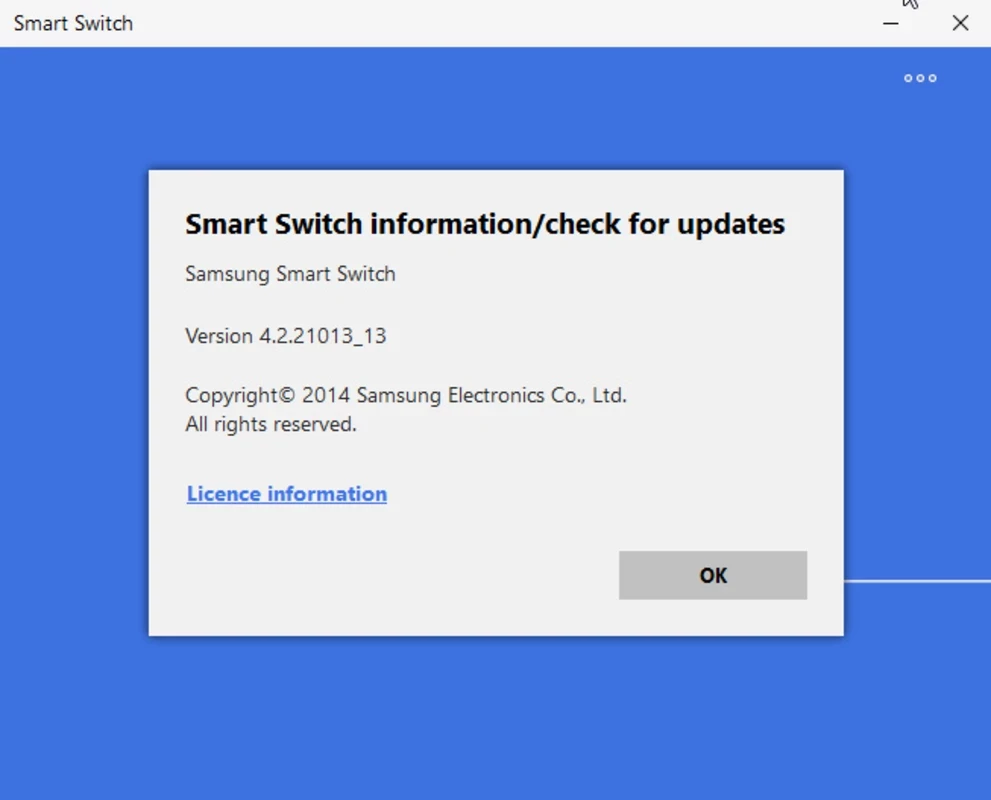
Task: Click blank dialog space left of OK
Action: tap(400, 575)
